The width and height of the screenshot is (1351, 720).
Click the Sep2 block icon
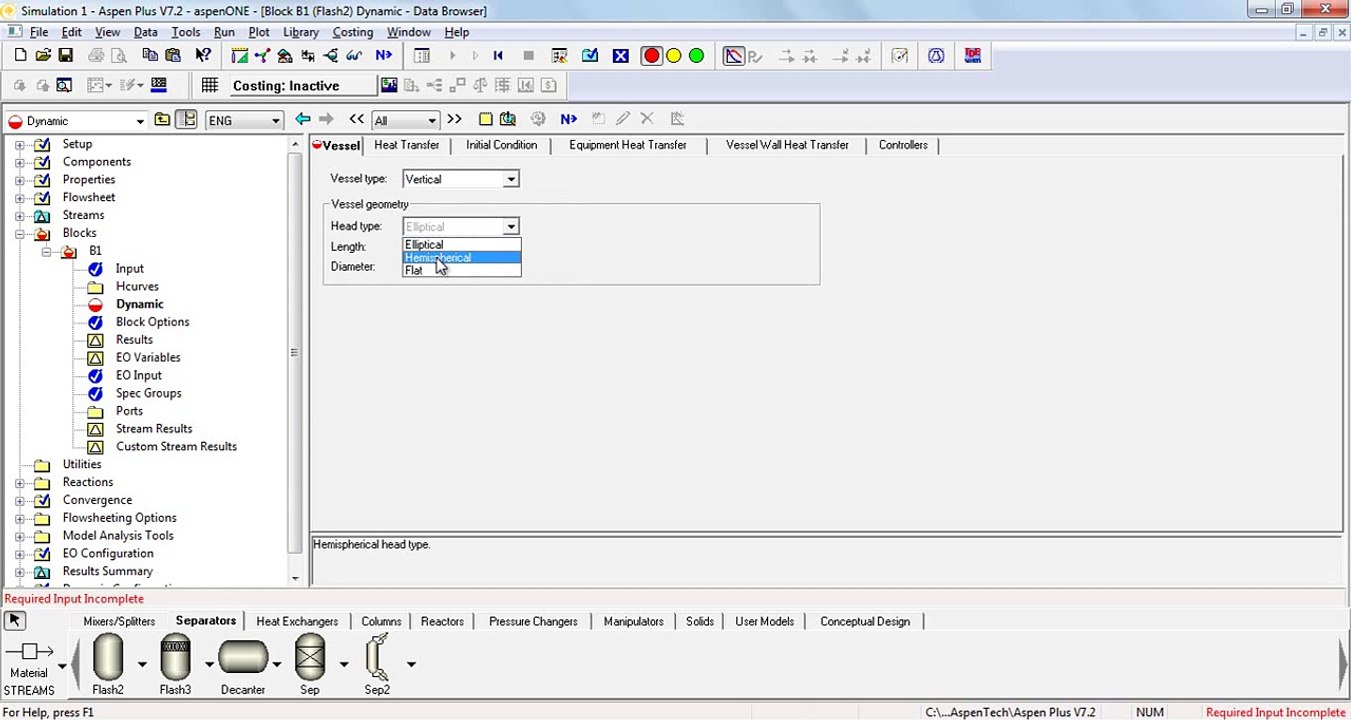[x=377, y=657]
